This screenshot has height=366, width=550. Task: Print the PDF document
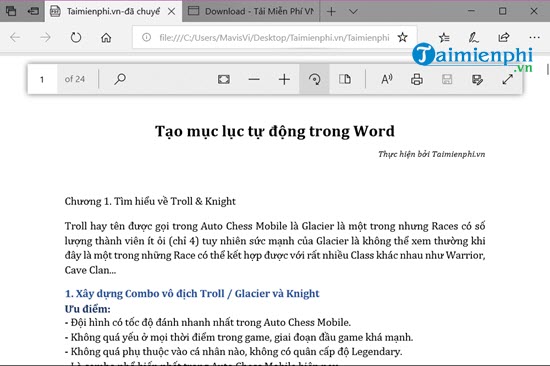coord(417,79)
